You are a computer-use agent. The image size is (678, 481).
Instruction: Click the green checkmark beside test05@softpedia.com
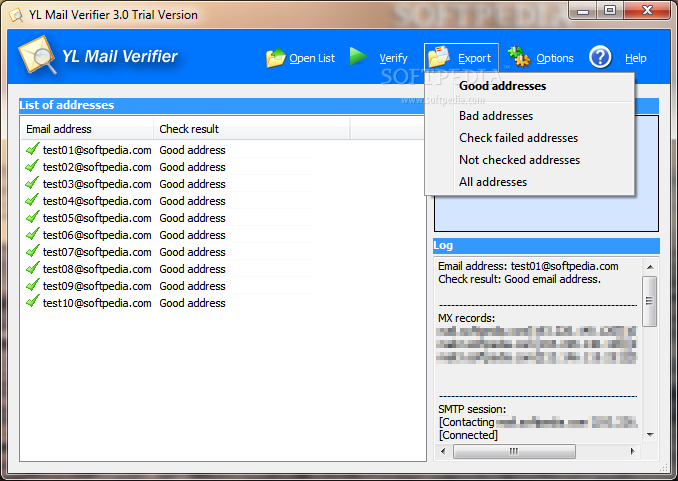[32, 217]
